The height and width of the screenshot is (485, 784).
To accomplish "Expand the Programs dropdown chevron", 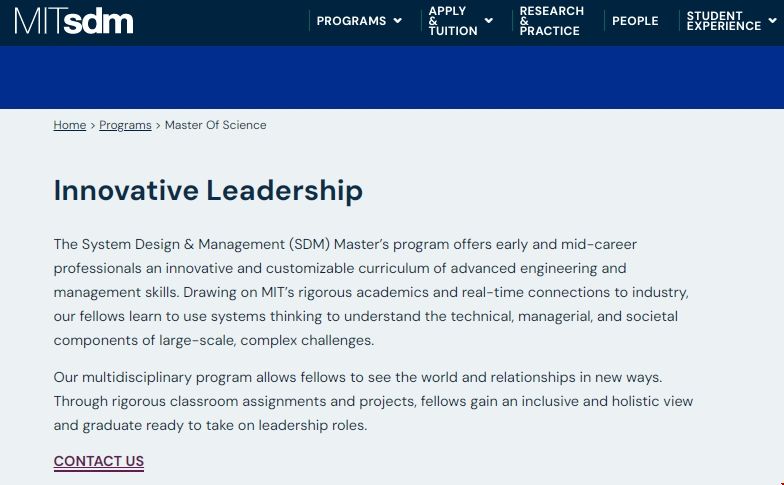I will [x=398, y=21].
